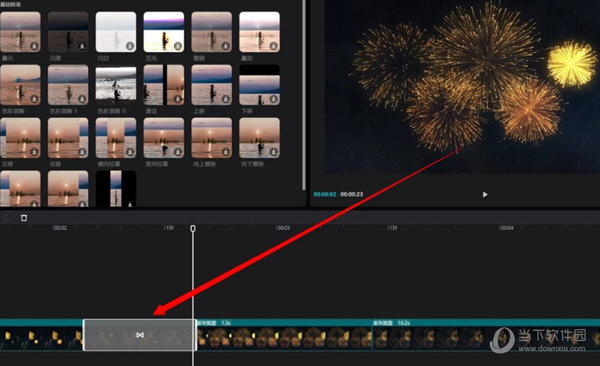Select the black-bordered thumbnail in the last row

(116, 189)
